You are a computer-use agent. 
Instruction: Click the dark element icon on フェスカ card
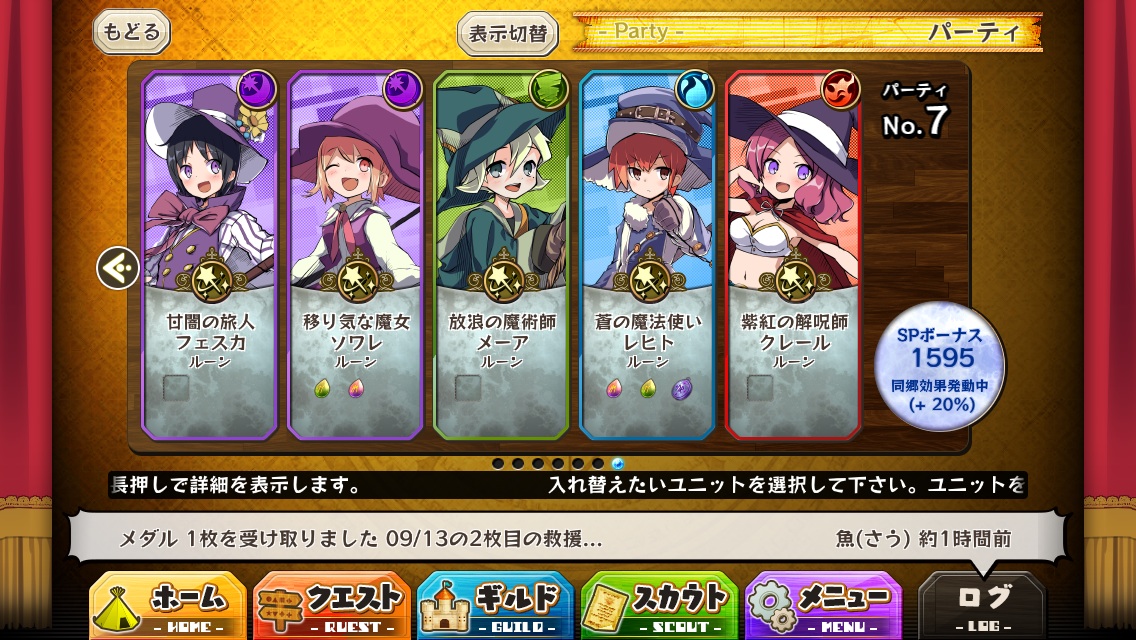coord(257,90)
